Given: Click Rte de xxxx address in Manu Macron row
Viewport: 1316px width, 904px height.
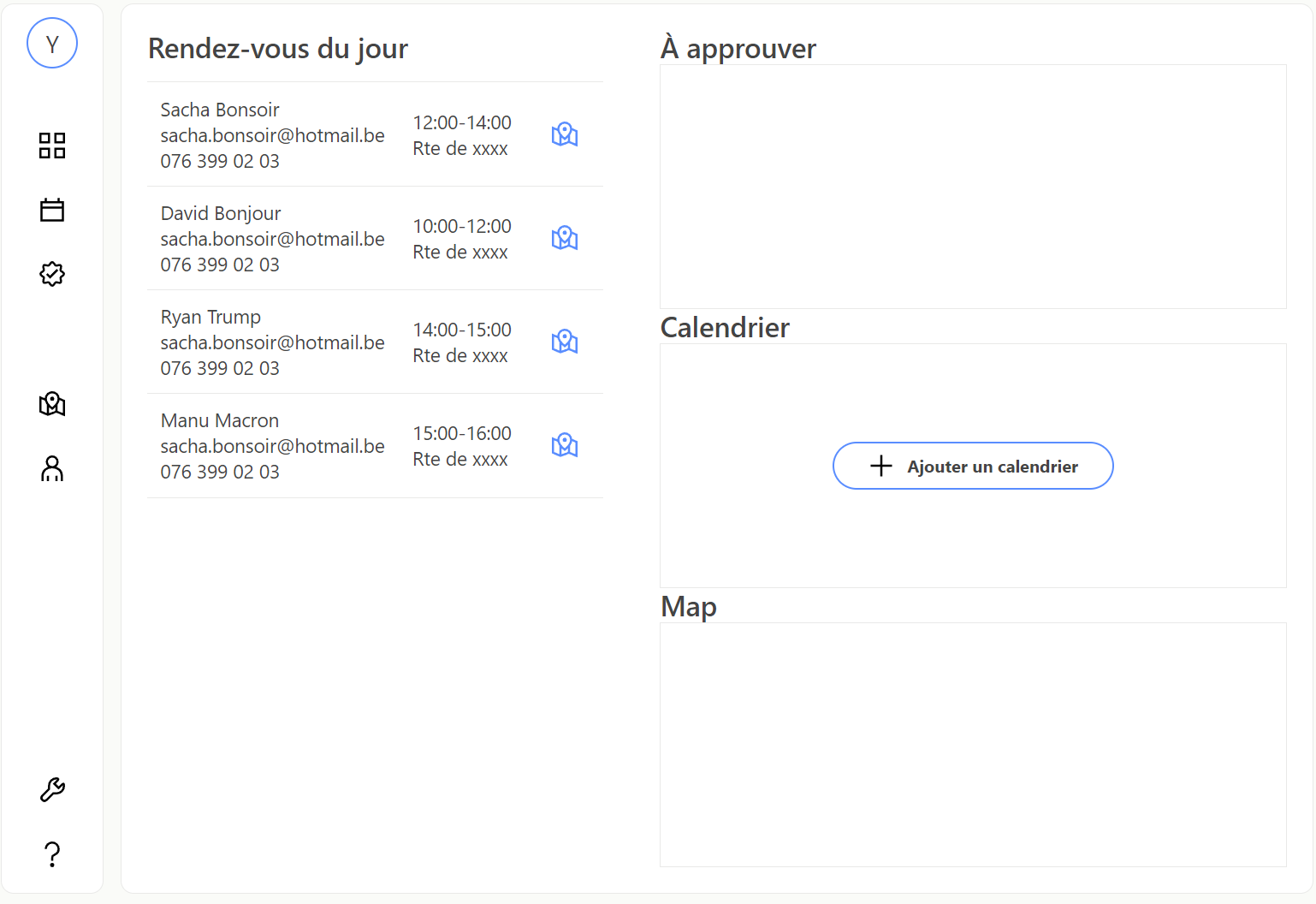Looking at the screenshot, I should [x=460, y=459].
